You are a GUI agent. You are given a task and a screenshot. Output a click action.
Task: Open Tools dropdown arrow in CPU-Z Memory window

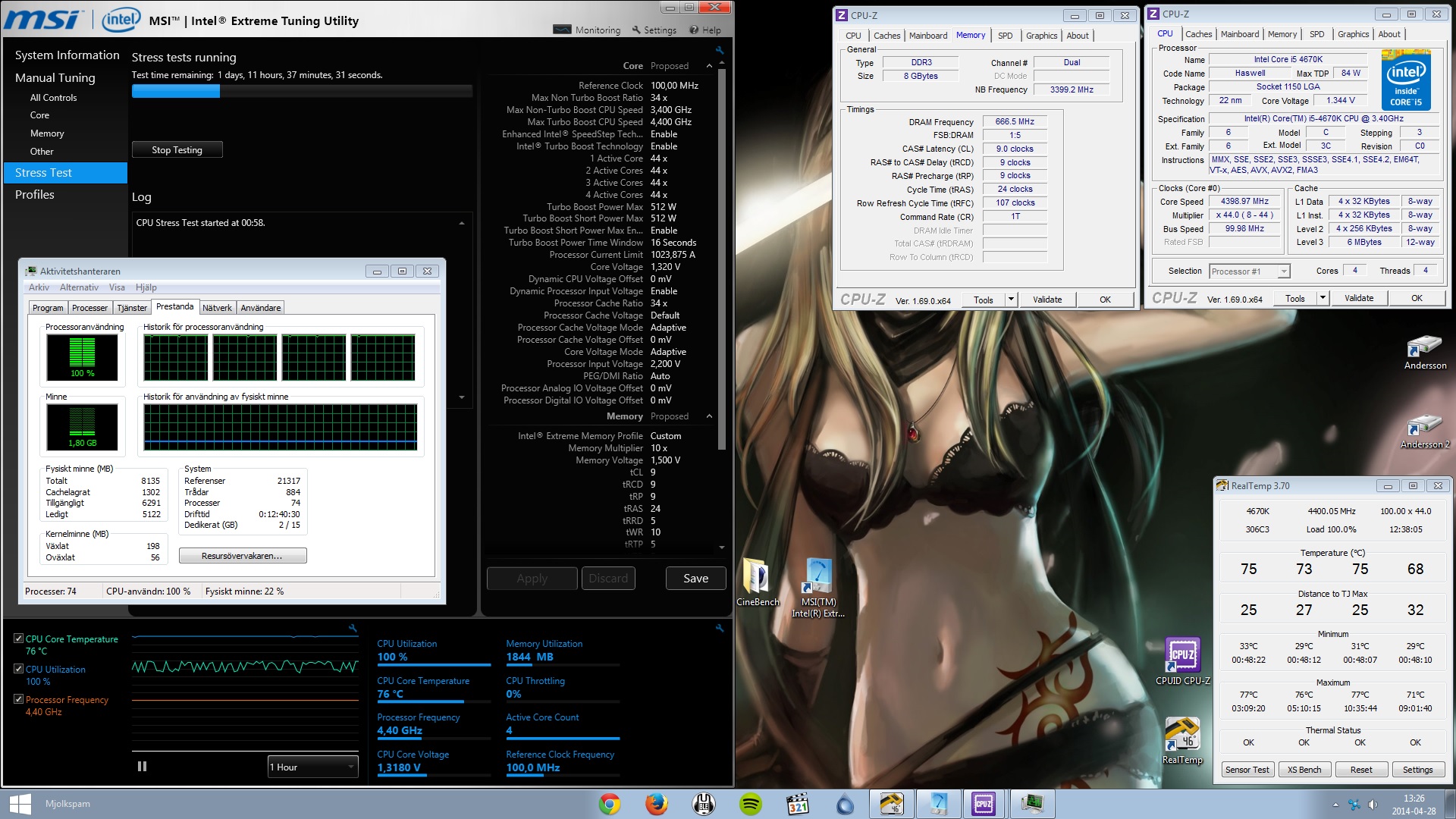click(1011, 300)
